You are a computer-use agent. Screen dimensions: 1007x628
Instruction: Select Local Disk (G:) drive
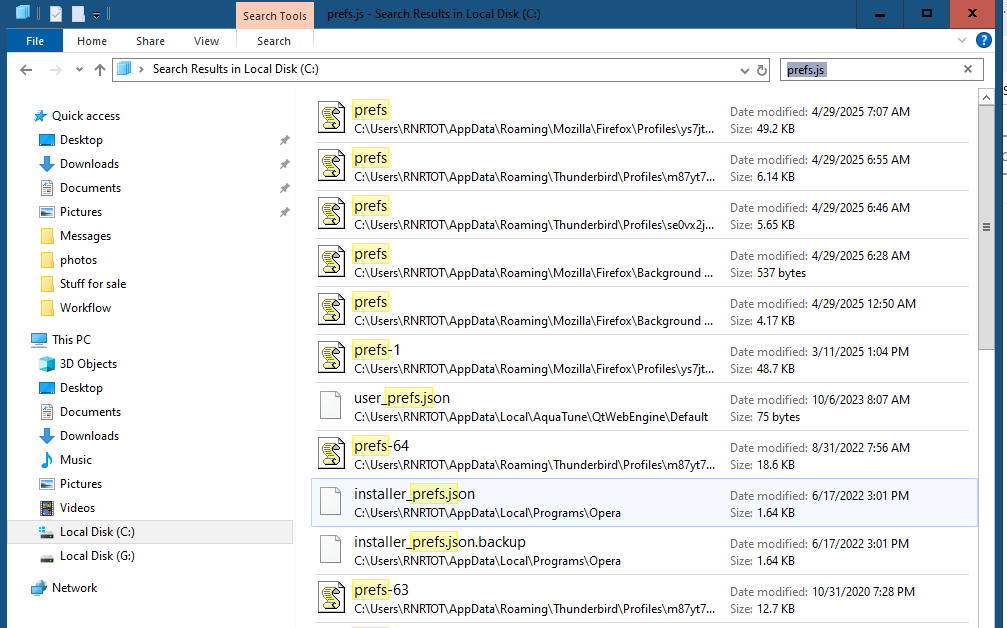[x=96, y=555]
